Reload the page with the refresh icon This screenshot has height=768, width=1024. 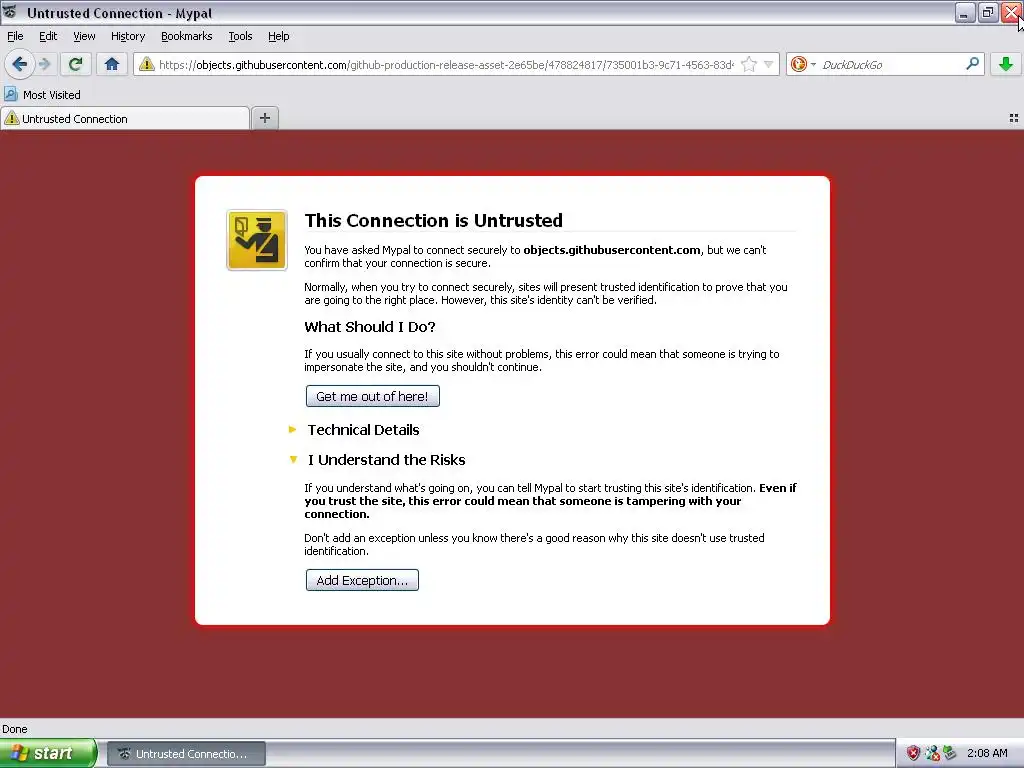[x=76, y=64]
